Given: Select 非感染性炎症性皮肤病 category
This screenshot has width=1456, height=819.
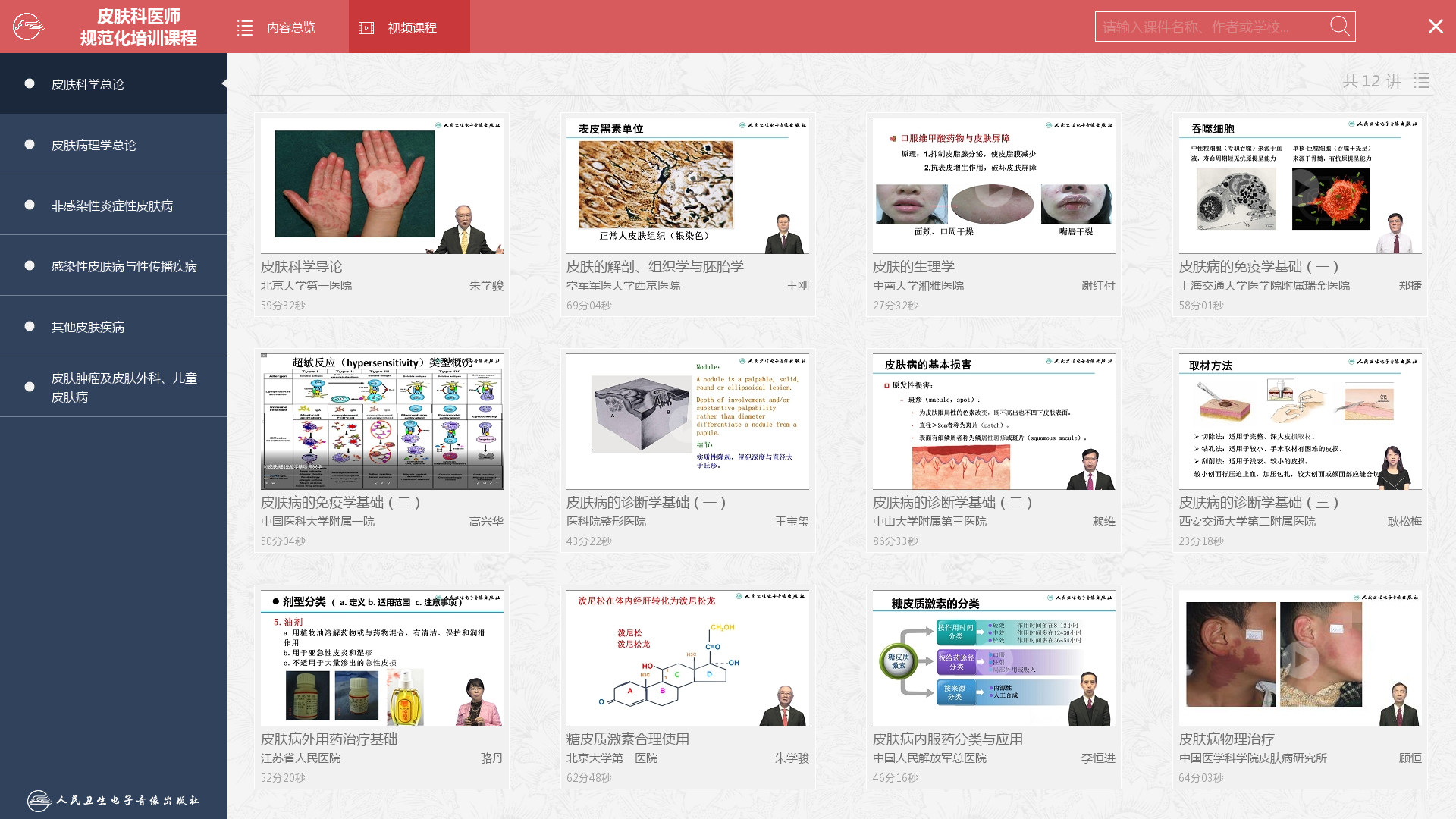Looking at the screenshot, I should tap(111, 206).
